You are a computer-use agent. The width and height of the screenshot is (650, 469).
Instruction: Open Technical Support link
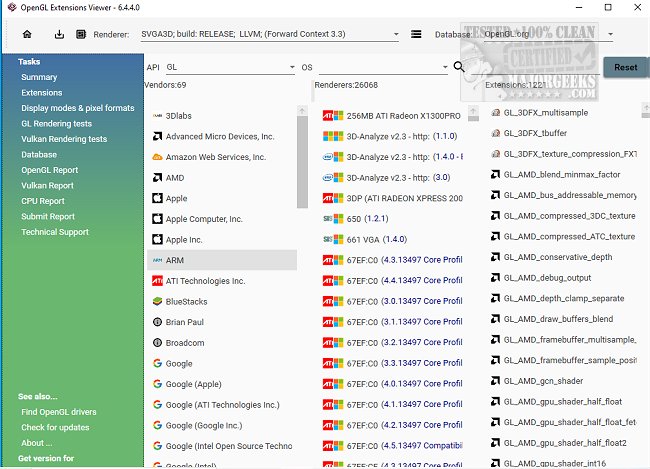pyautogui.click(x=55, y=232)
